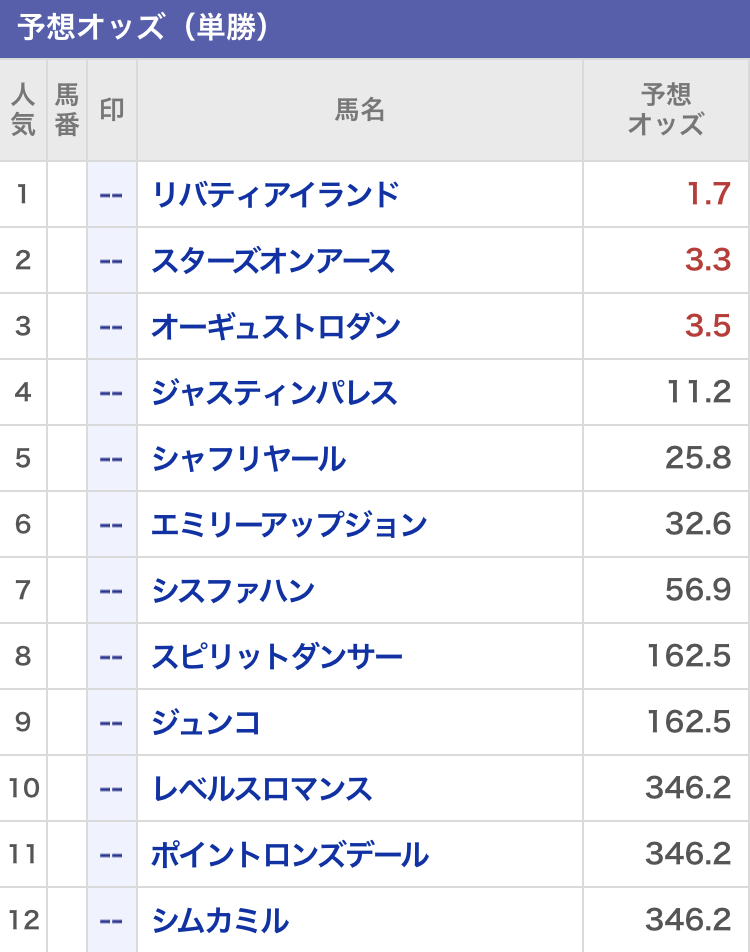Open the シムカミル horse profile

click(x=220, y=921)
